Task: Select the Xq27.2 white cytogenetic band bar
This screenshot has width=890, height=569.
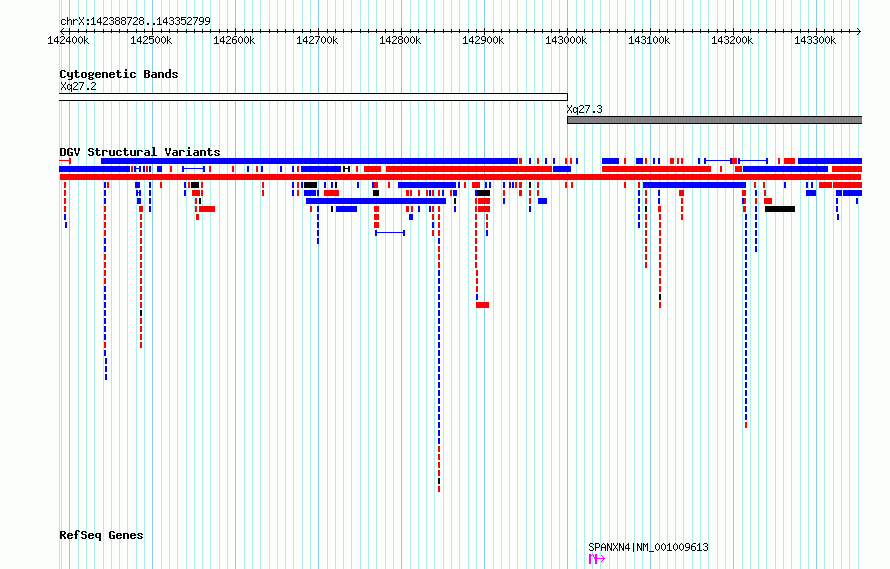Action: (x=313, y=97)
